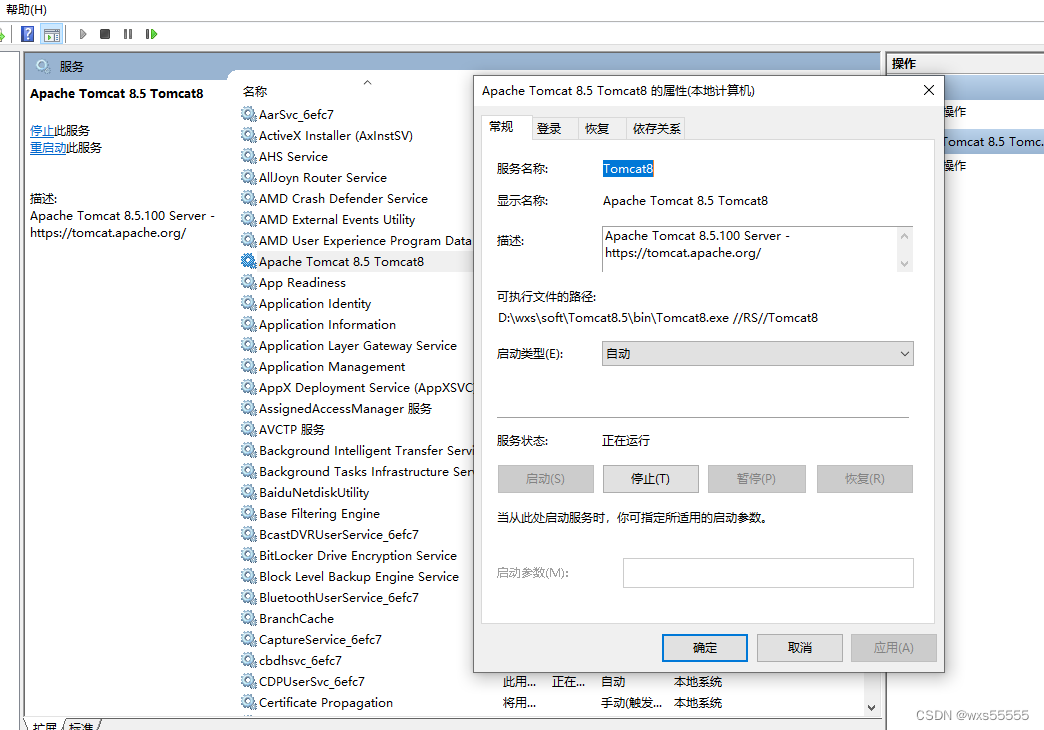Click the description box scroll-up arrow

(904, 236)
